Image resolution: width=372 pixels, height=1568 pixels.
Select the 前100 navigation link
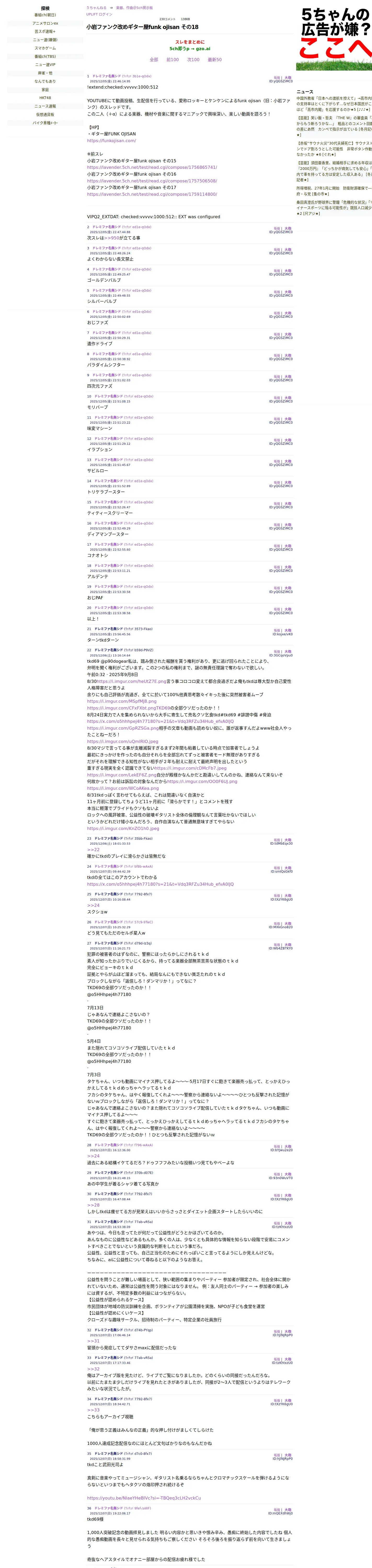pyautogui.click(x=173, y=60)
